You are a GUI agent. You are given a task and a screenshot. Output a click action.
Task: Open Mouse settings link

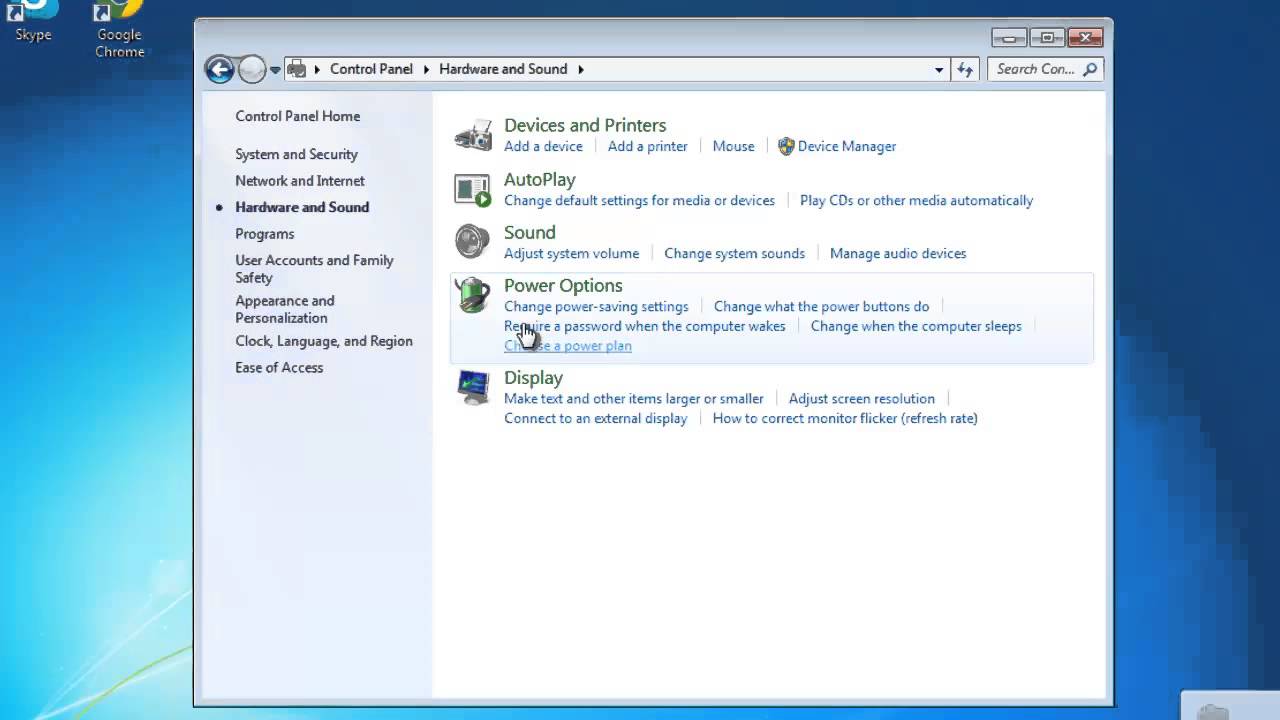point(734,146)
